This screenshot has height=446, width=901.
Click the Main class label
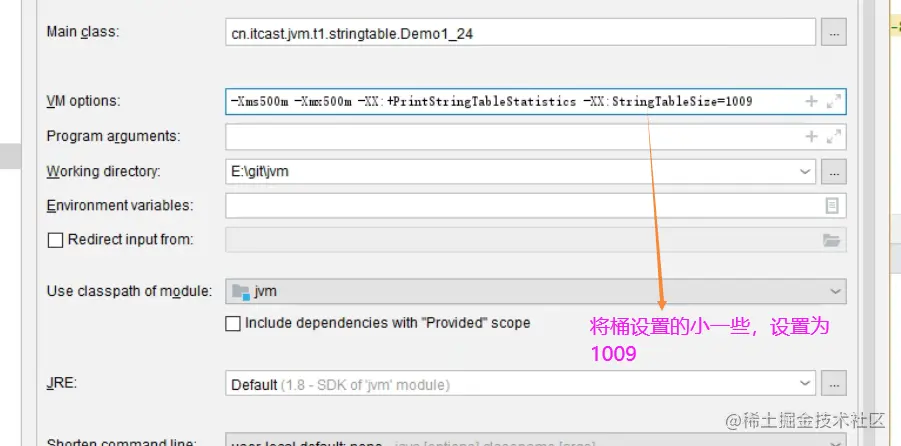click(83, 32)
